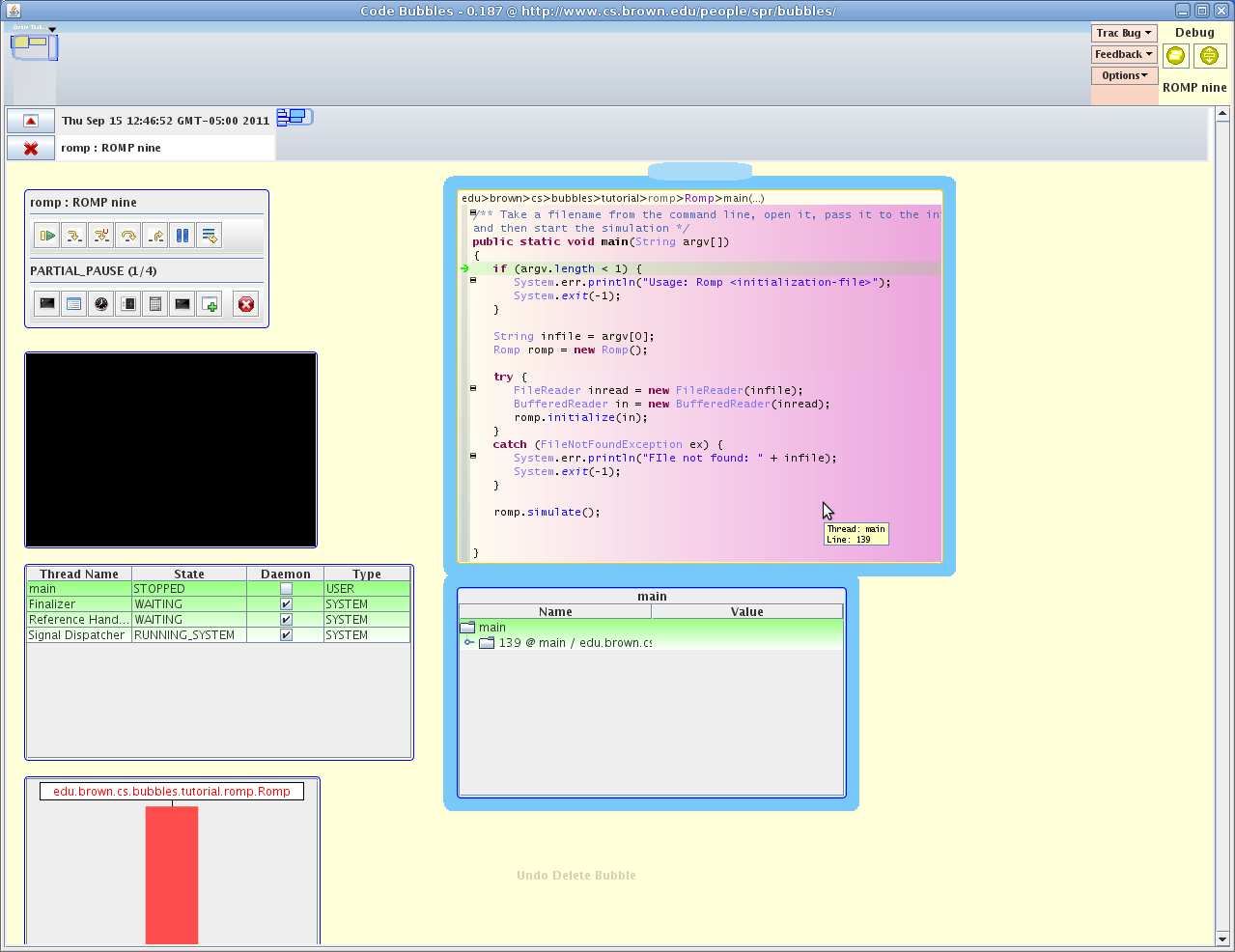Click the edu.brown.cs.bubbles.tutorial.romp.Romp label

[172, 791]
